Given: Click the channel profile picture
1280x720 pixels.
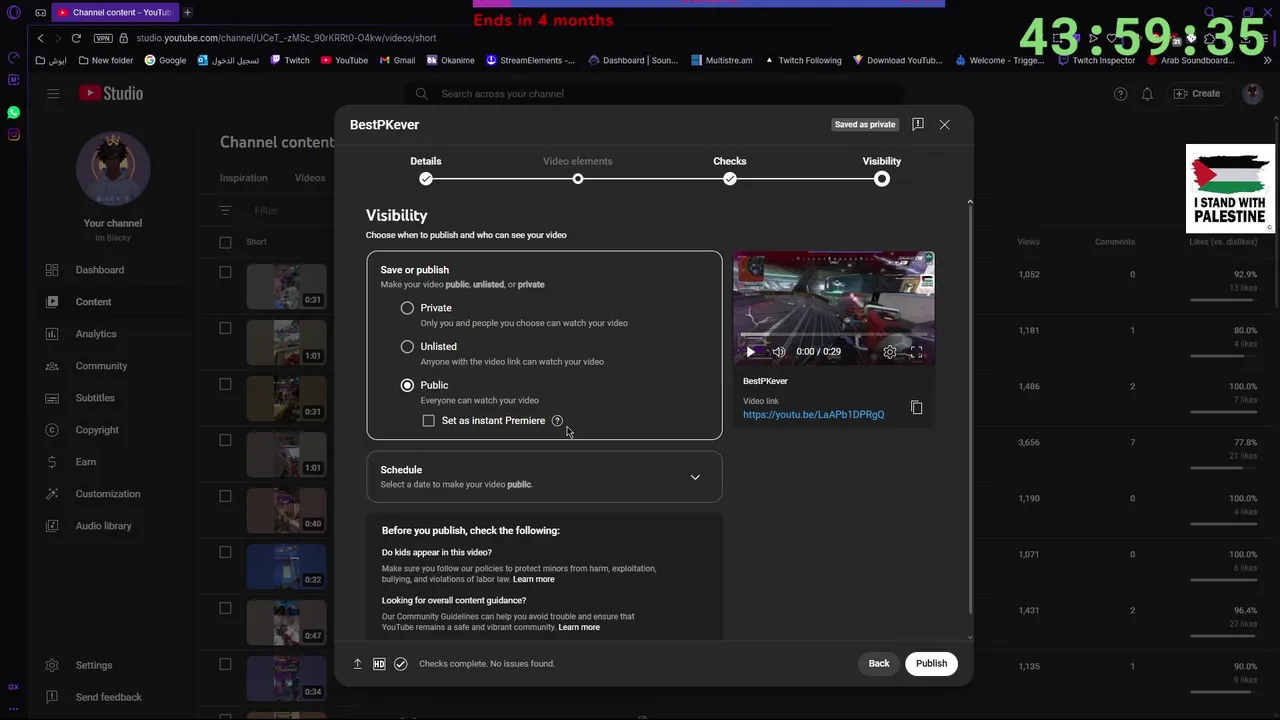Looking at the screenshot, I should (x=113, y=169).
